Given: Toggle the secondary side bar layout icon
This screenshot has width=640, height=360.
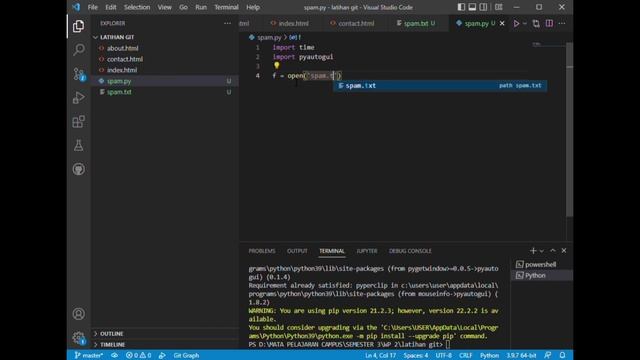Looking at the screenshot, I should coord(483,7).
